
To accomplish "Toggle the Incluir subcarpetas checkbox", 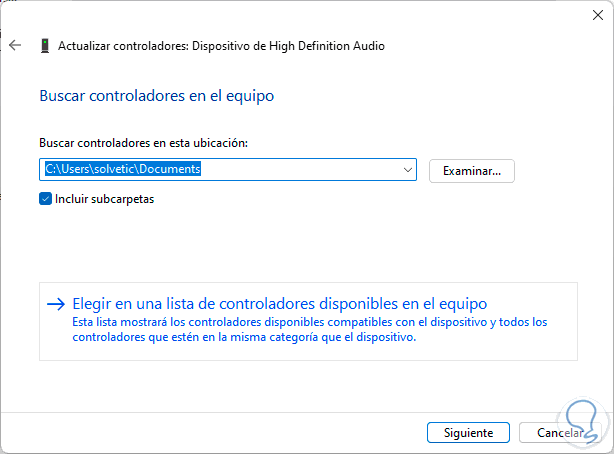I will [x=45, y=198].
